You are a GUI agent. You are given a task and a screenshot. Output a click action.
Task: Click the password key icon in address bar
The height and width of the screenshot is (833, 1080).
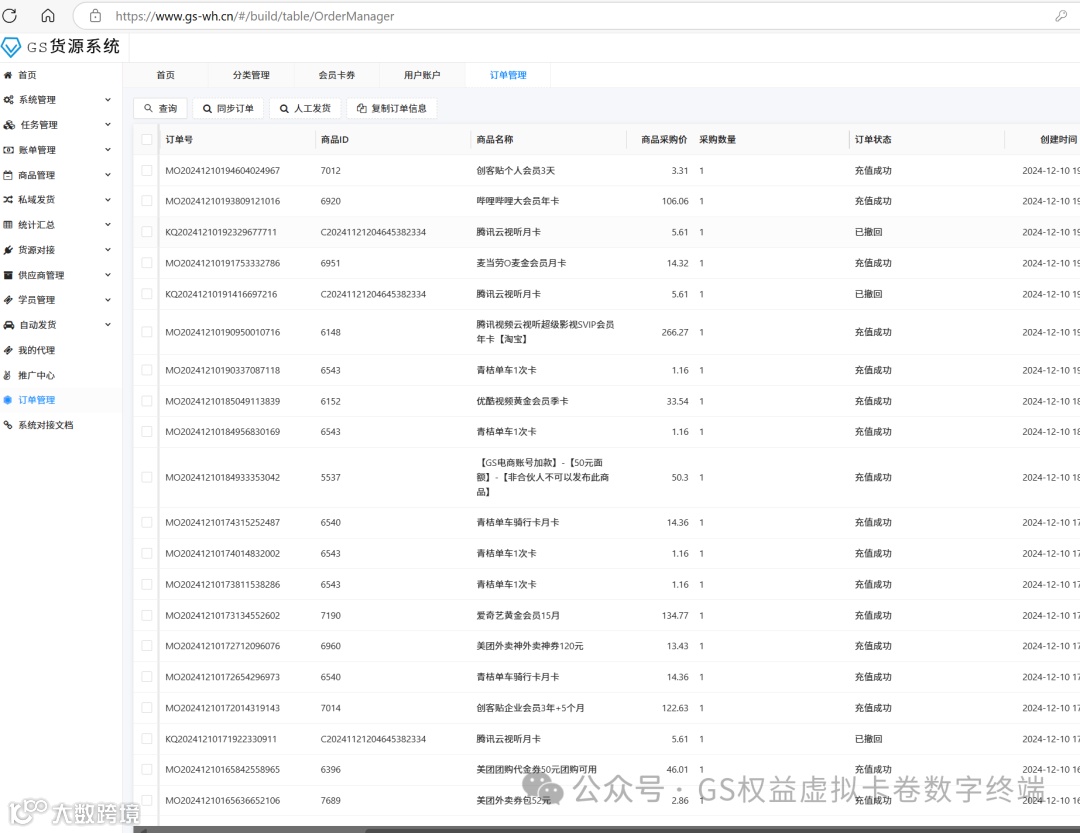[x=1061, y=16]
